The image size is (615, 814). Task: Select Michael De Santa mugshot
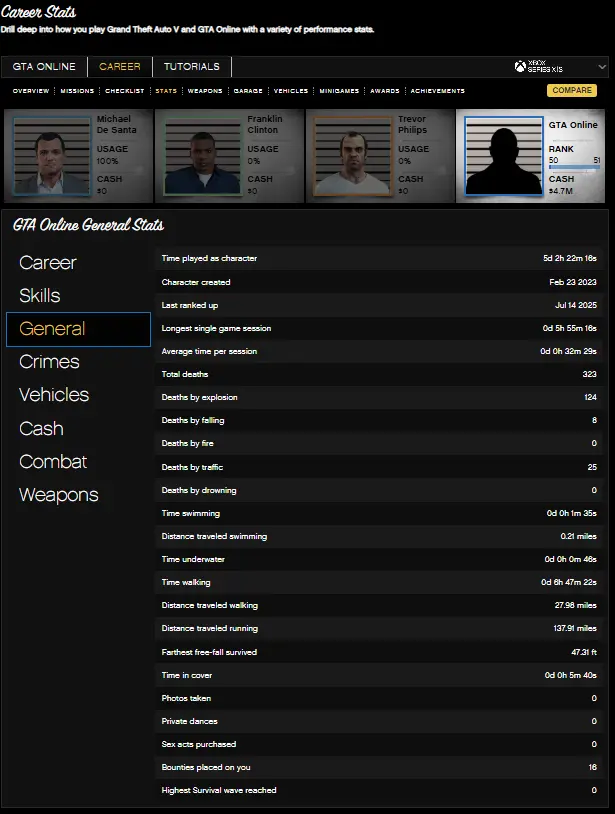(52, 156)
